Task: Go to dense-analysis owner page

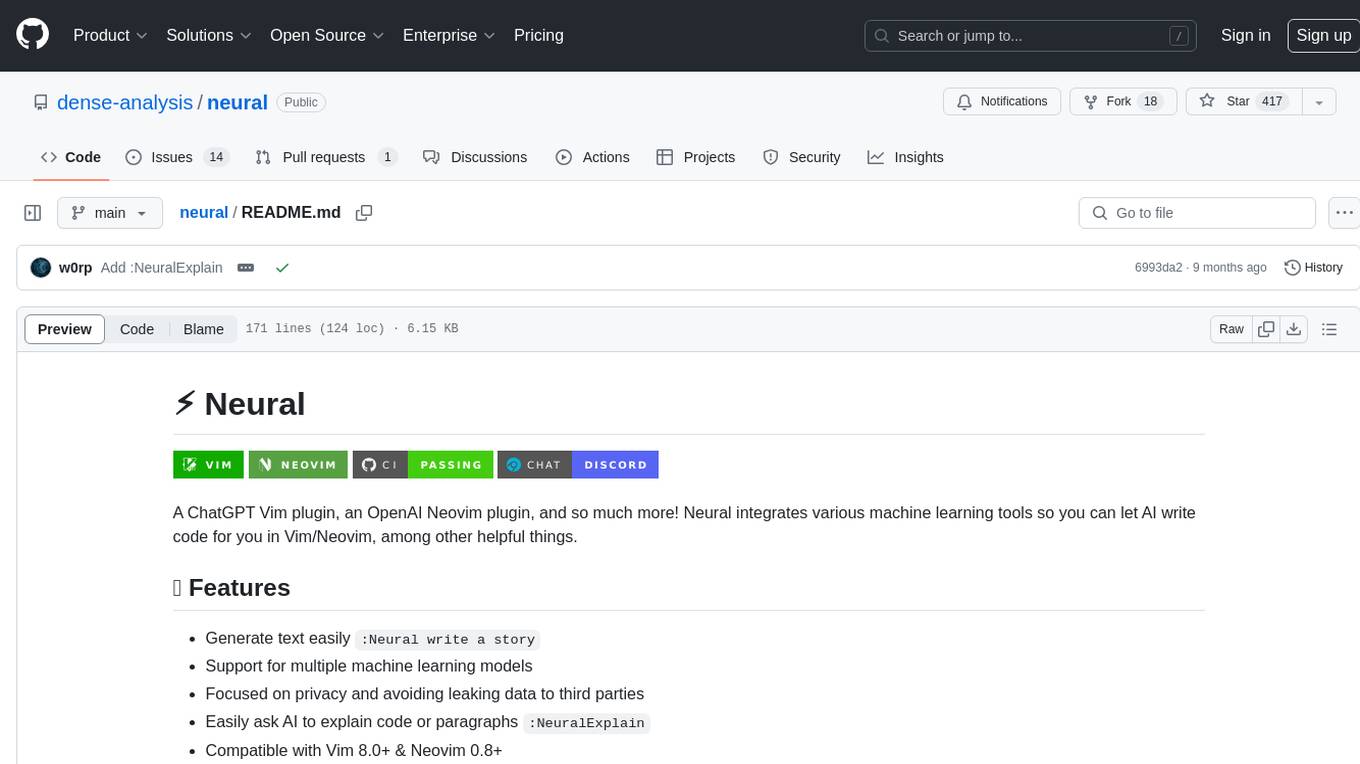Action: pyautogui.click(x=125, y=102)
